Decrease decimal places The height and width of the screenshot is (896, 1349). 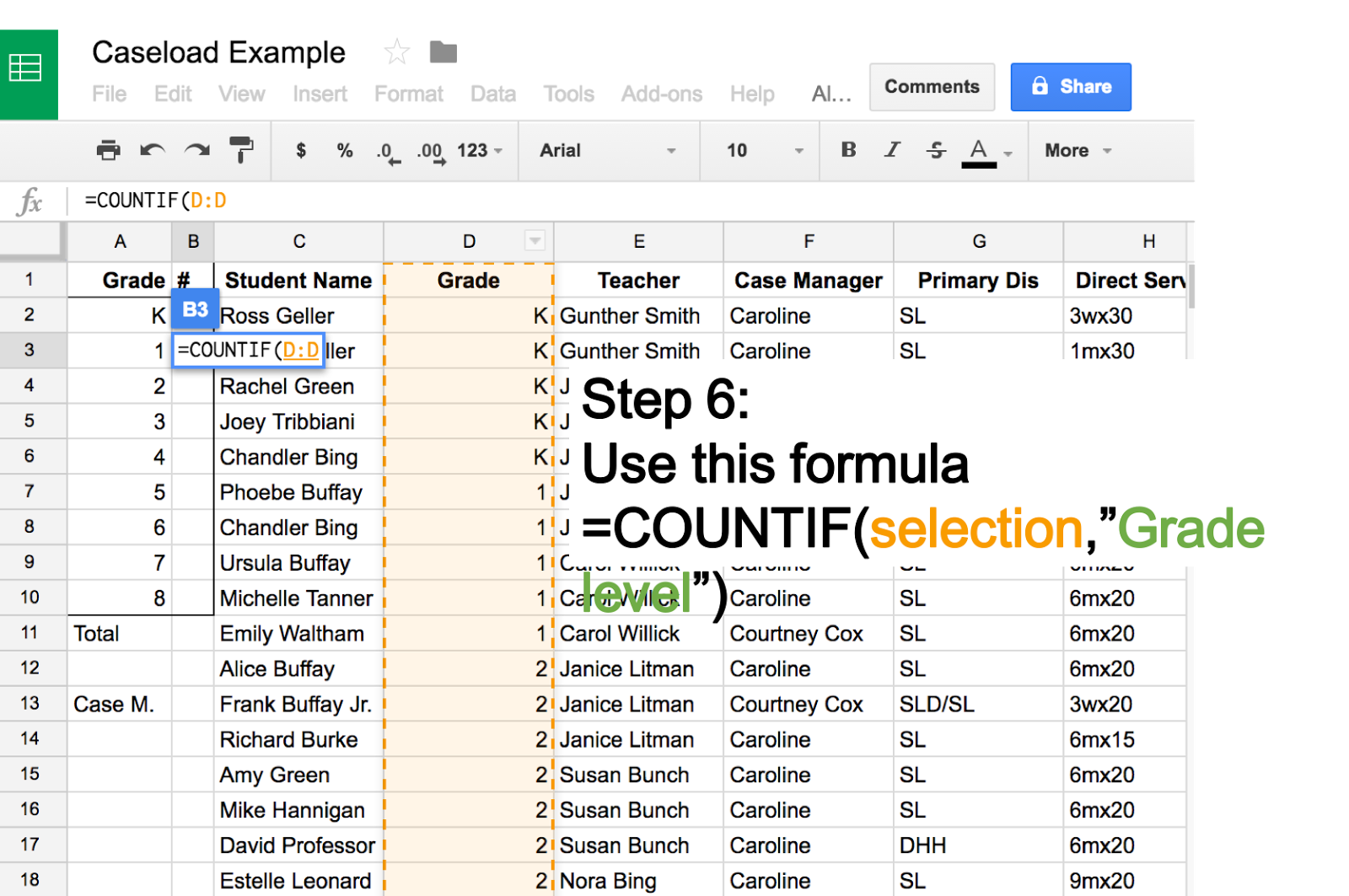point(386,150)
